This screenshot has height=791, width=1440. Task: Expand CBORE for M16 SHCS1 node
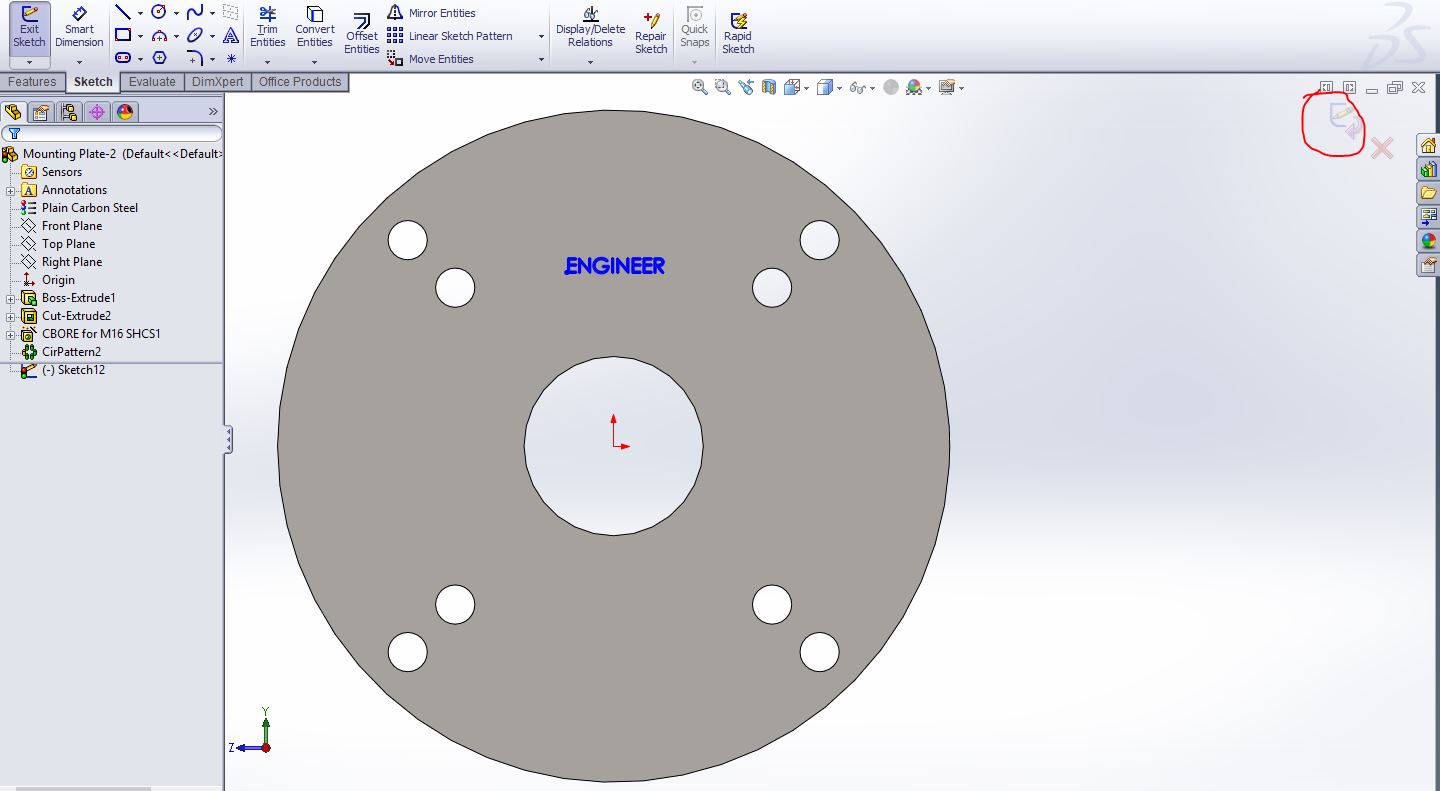(x=11, y=334)
